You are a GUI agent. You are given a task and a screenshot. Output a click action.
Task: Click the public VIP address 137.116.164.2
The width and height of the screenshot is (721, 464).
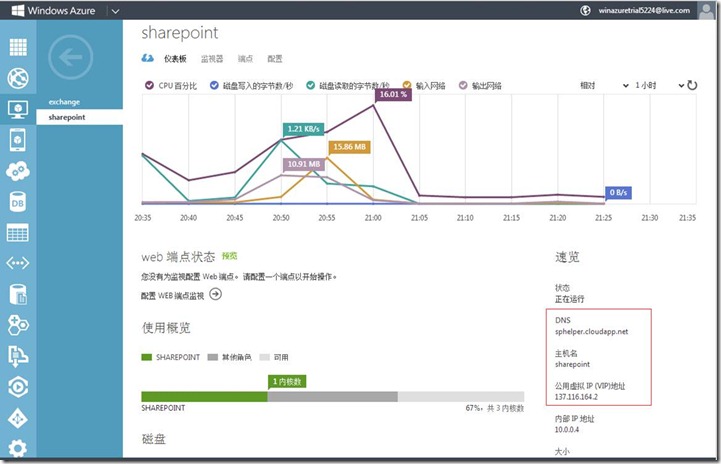[576, 397]
